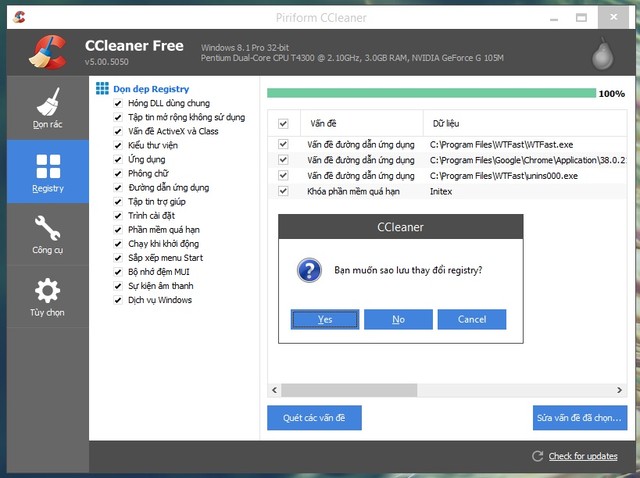Click the refresh icon beside Check for updates
Viewport: 640px width, 478px height.
pos(538,456)
